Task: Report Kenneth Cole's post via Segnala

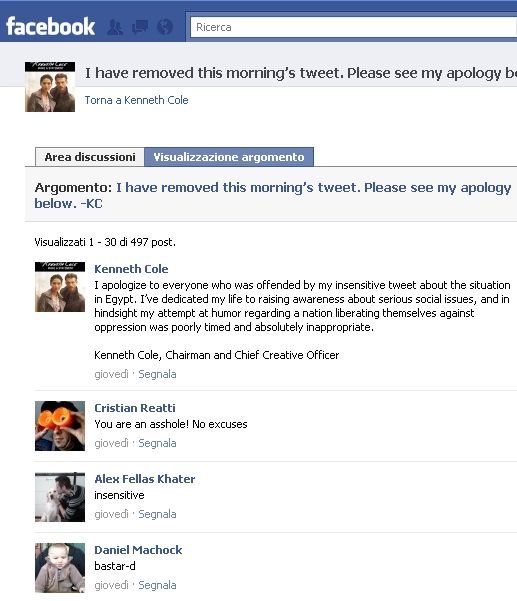Action: pos(157,374)
